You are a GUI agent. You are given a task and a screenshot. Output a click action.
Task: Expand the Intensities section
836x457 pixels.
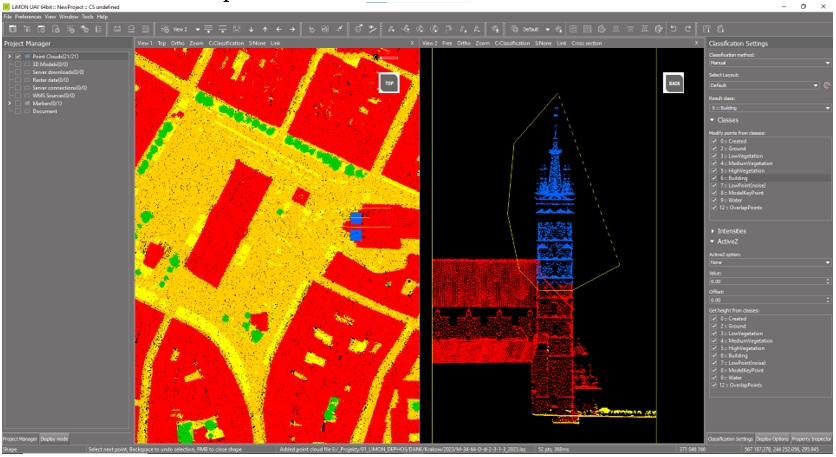[731, 231]
